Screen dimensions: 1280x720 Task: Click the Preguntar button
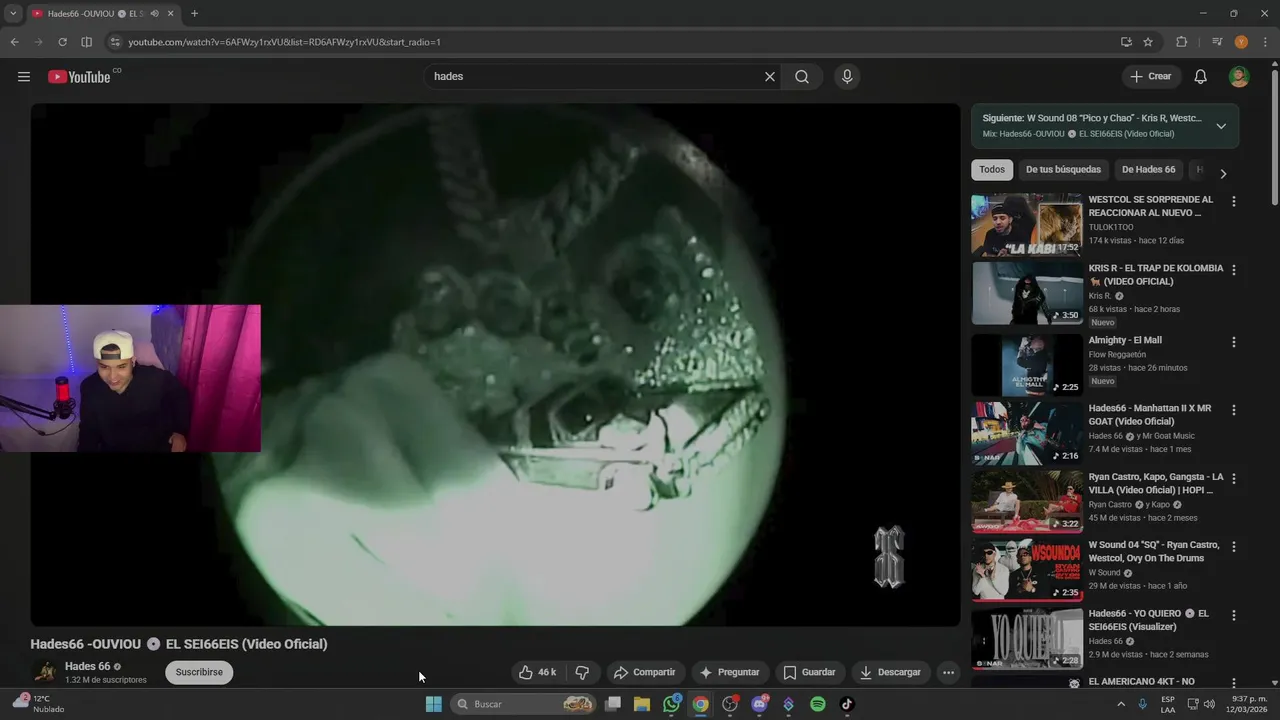[730, 672]
